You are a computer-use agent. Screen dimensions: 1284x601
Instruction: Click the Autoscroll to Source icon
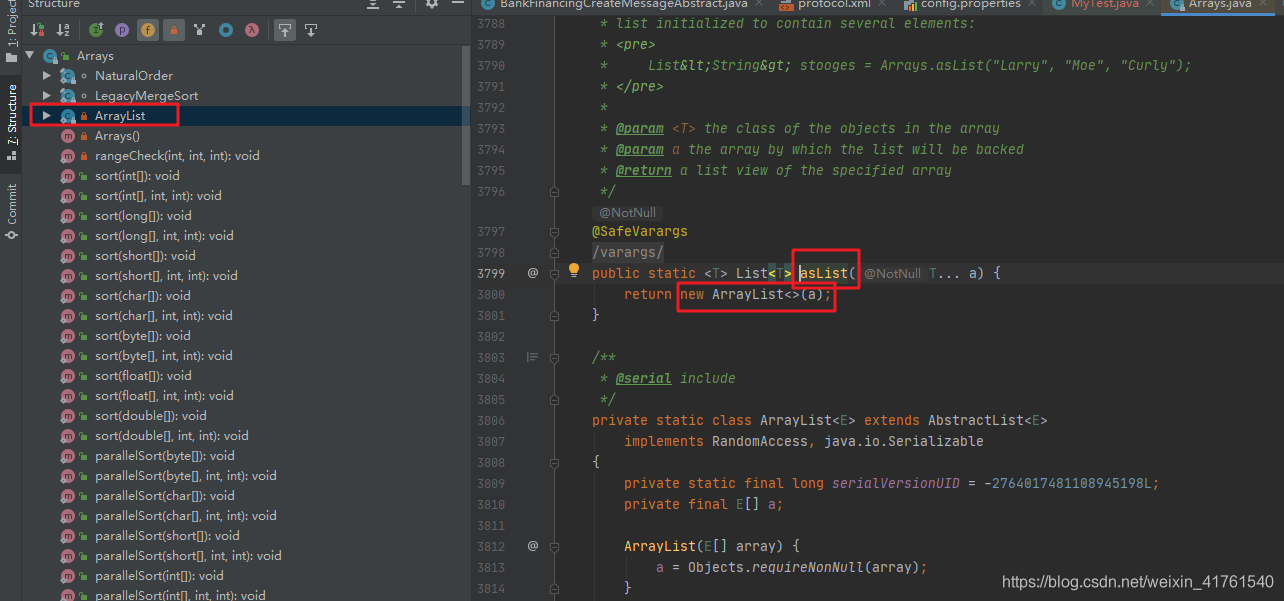click(x=285, y=31)
